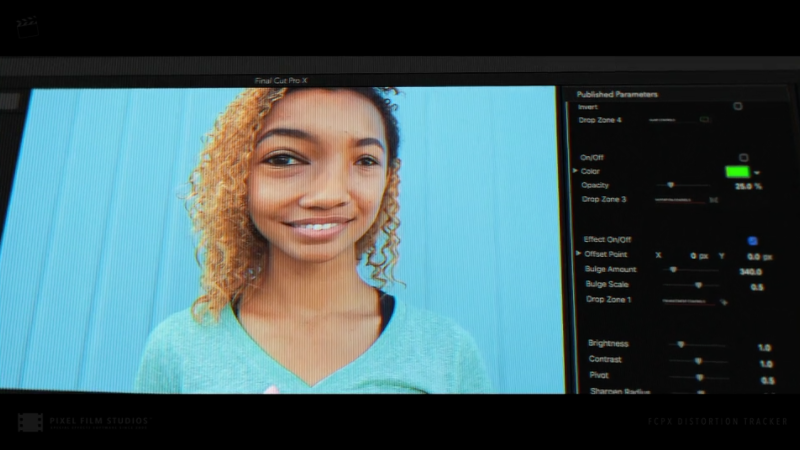
Task: Click the Drop Zone 4 image well icon
Action: coord(705,119)
